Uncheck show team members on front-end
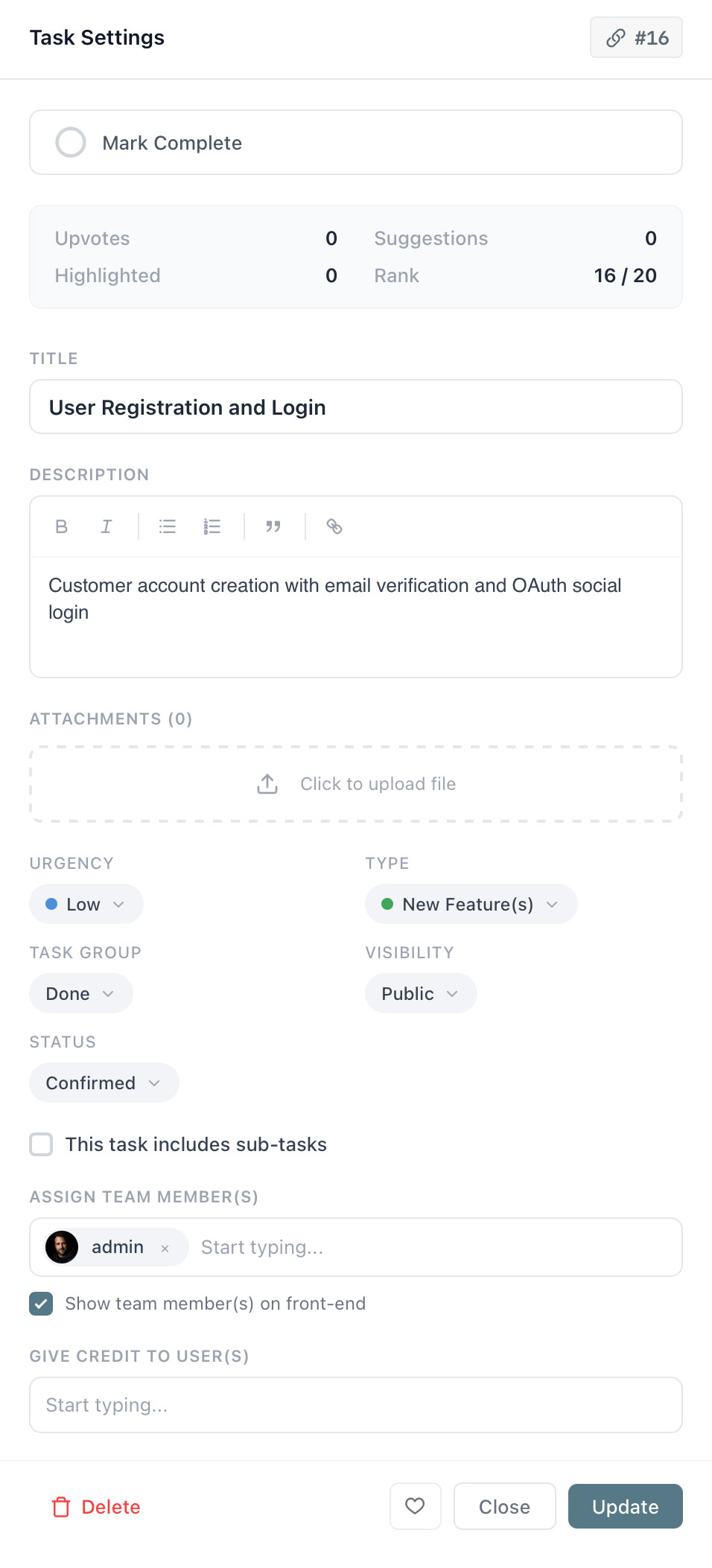The image size is (712, 1568). [41, 1304]
